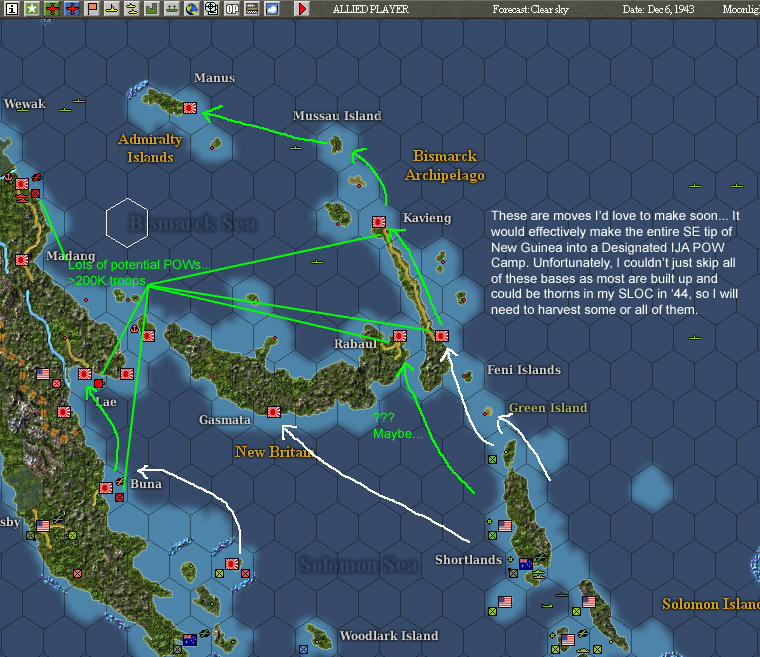Click the white star toolbar icon
Viewport: 760px width, 657px height.
(32, 9)
